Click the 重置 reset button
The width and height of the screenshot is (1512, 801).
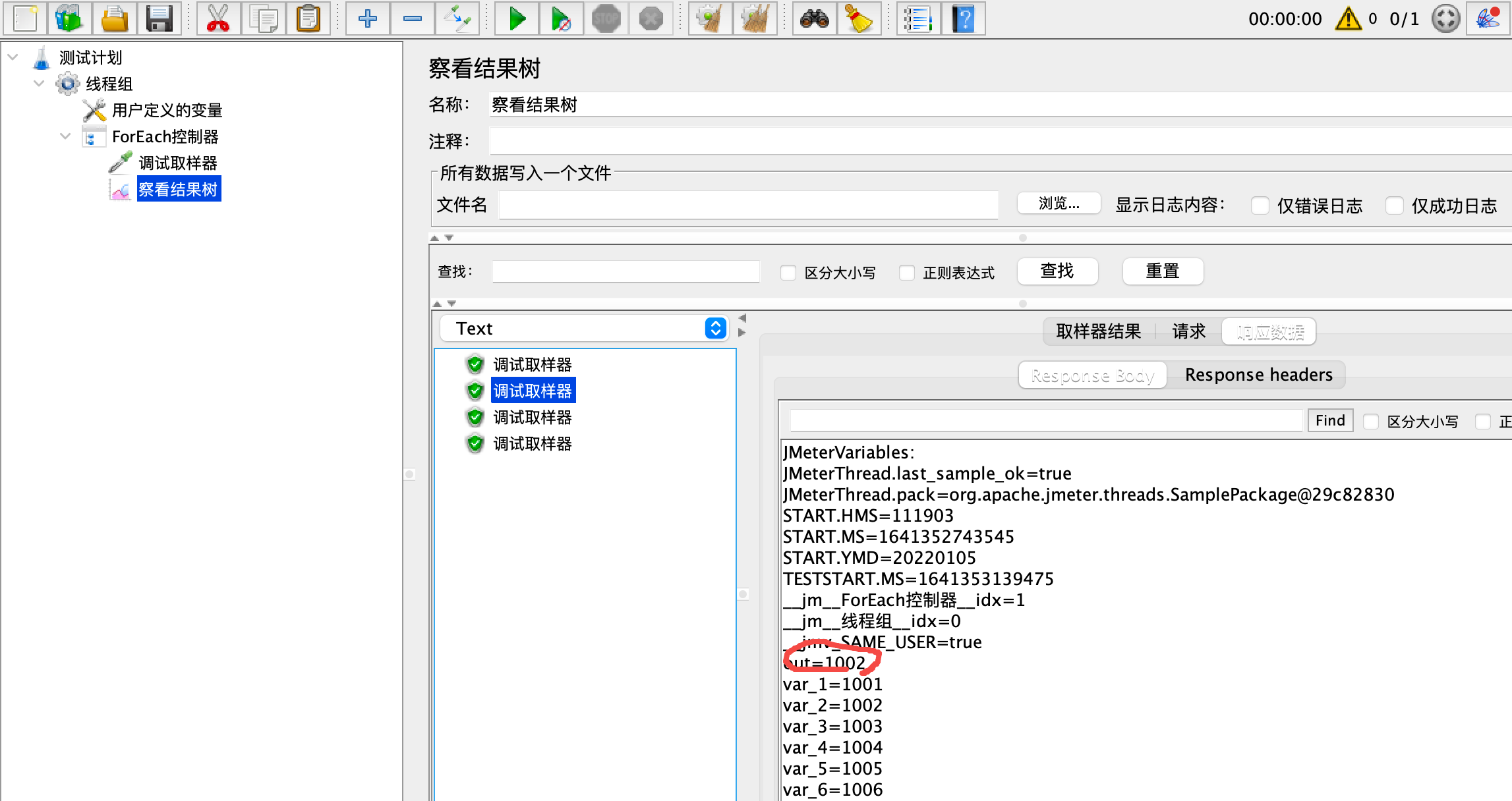(1162, 271)
